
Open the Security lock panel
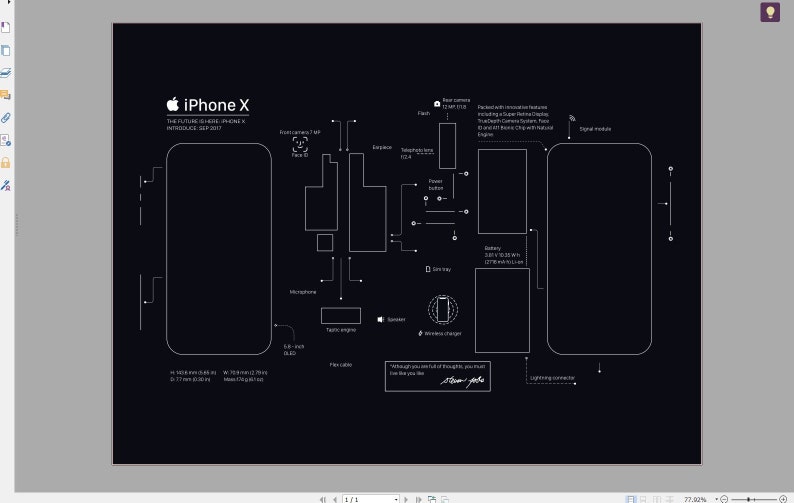click(6, 163)
